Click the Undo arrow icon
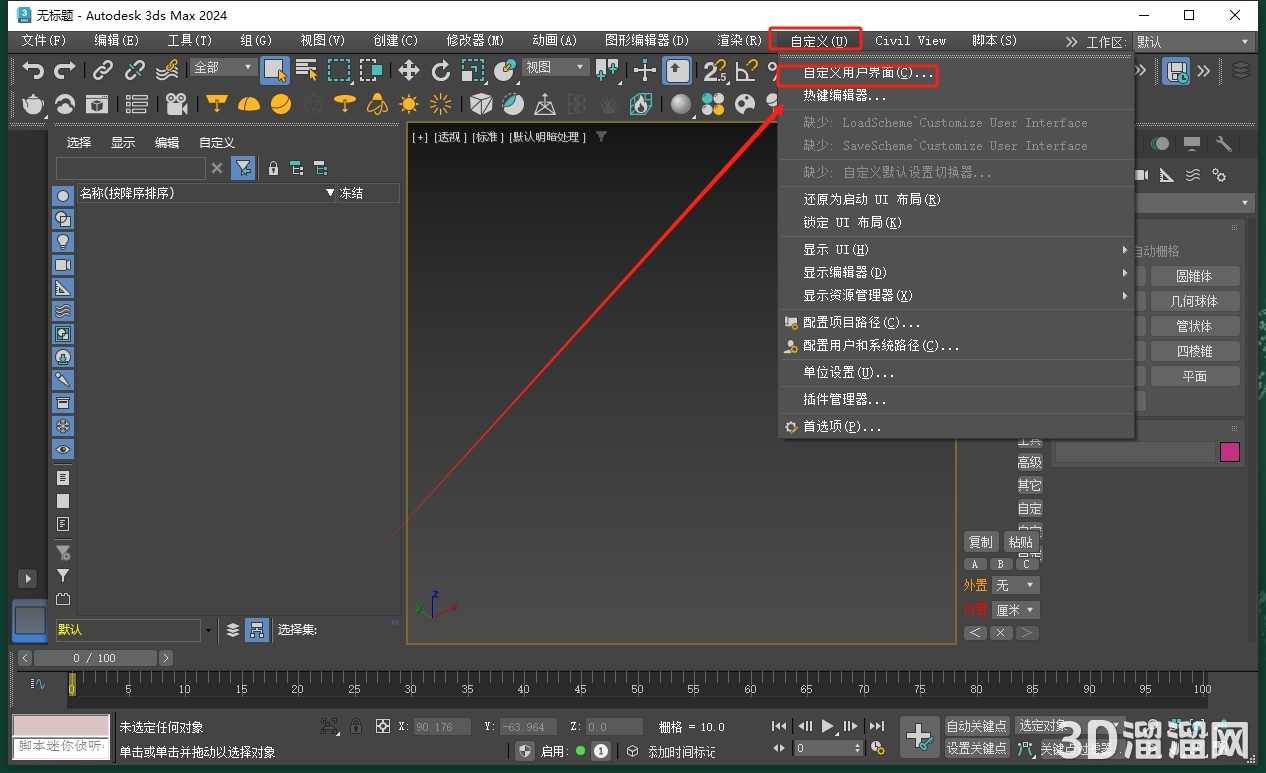The image size is (1266, 773). click(34, 70)
